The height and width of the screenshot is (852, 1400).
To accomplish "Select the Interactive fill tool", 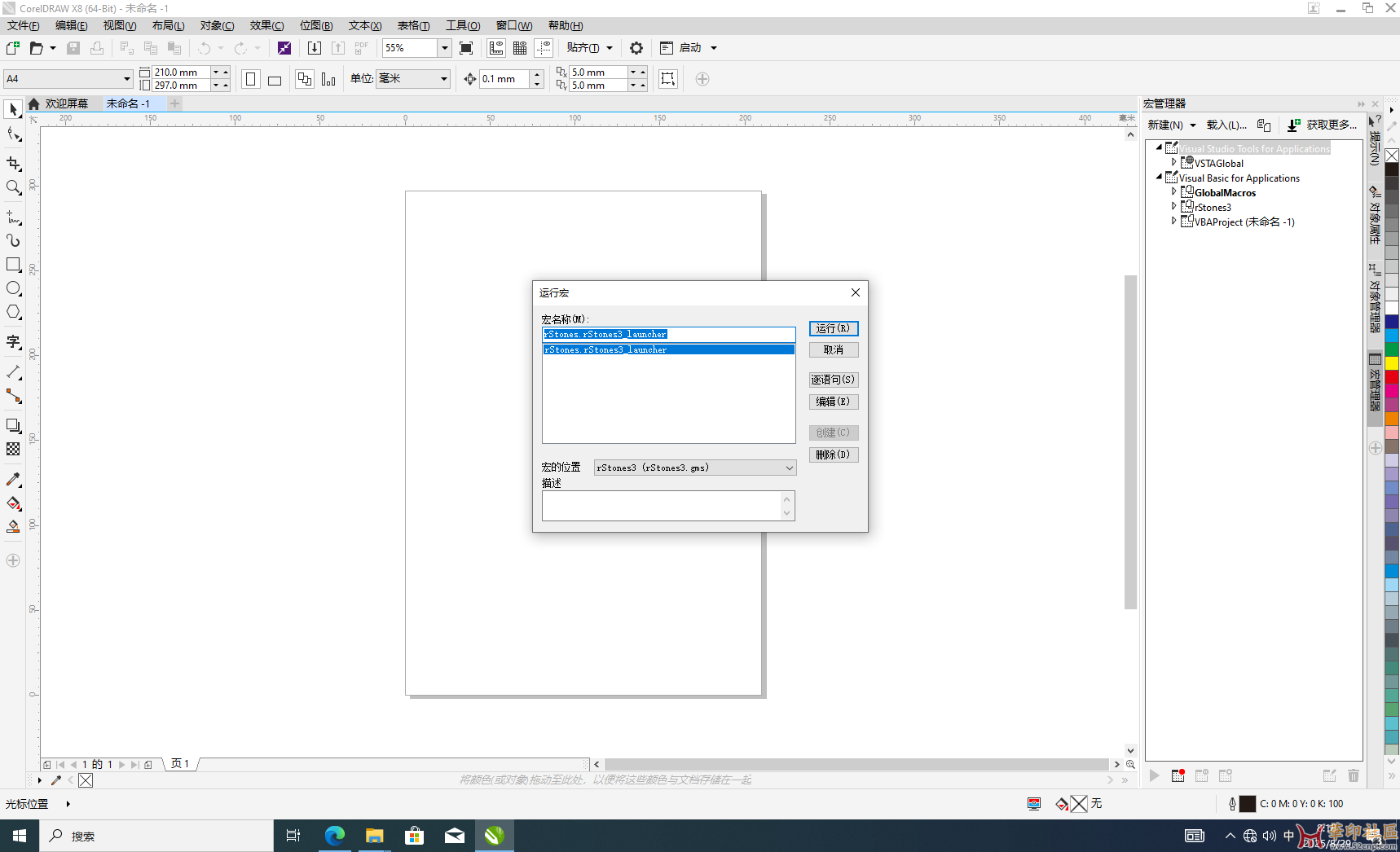I will (13, 503).
